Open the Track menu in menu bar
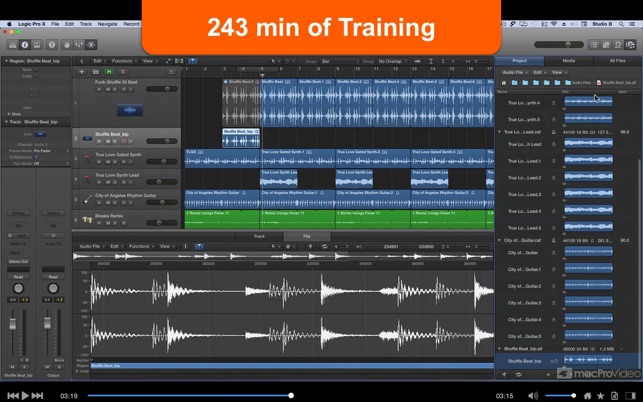This screenshot has height=402, width=643. 86,24
